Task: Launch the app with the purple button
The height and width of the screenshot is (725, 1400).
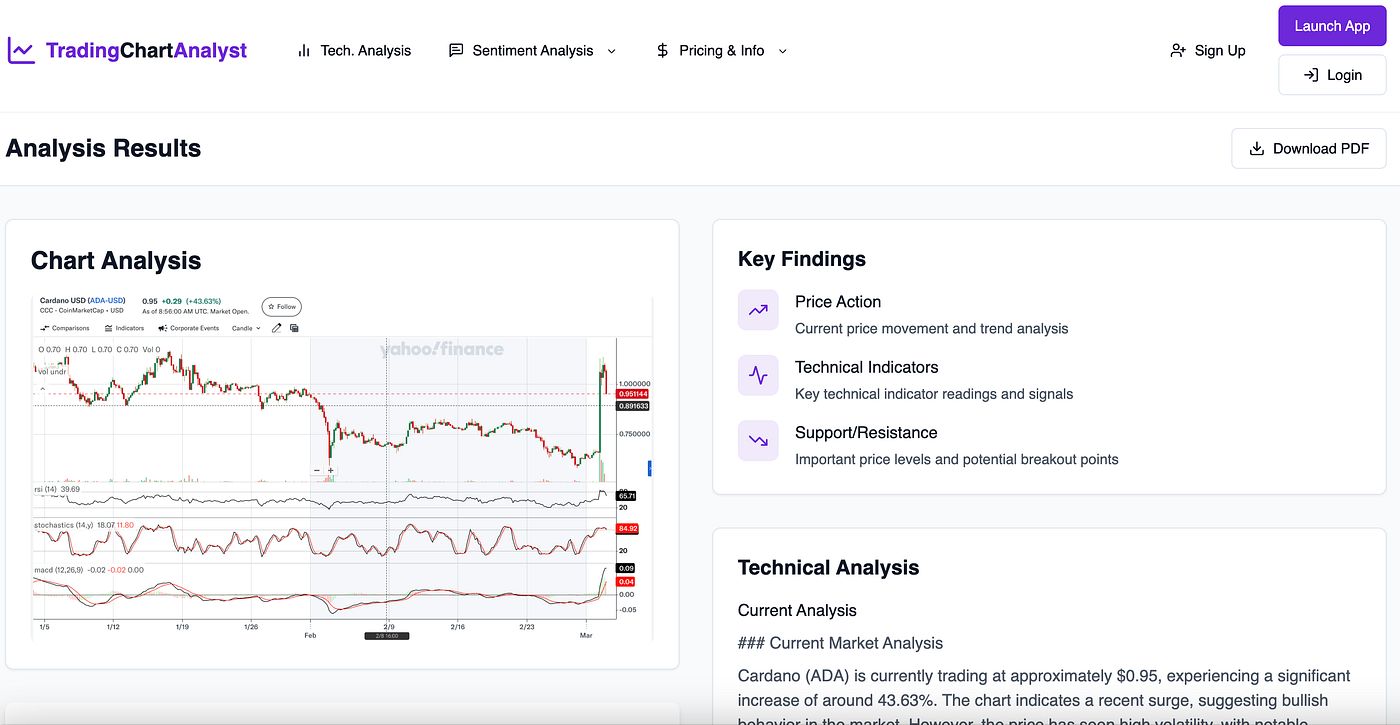Action: 1332,26
